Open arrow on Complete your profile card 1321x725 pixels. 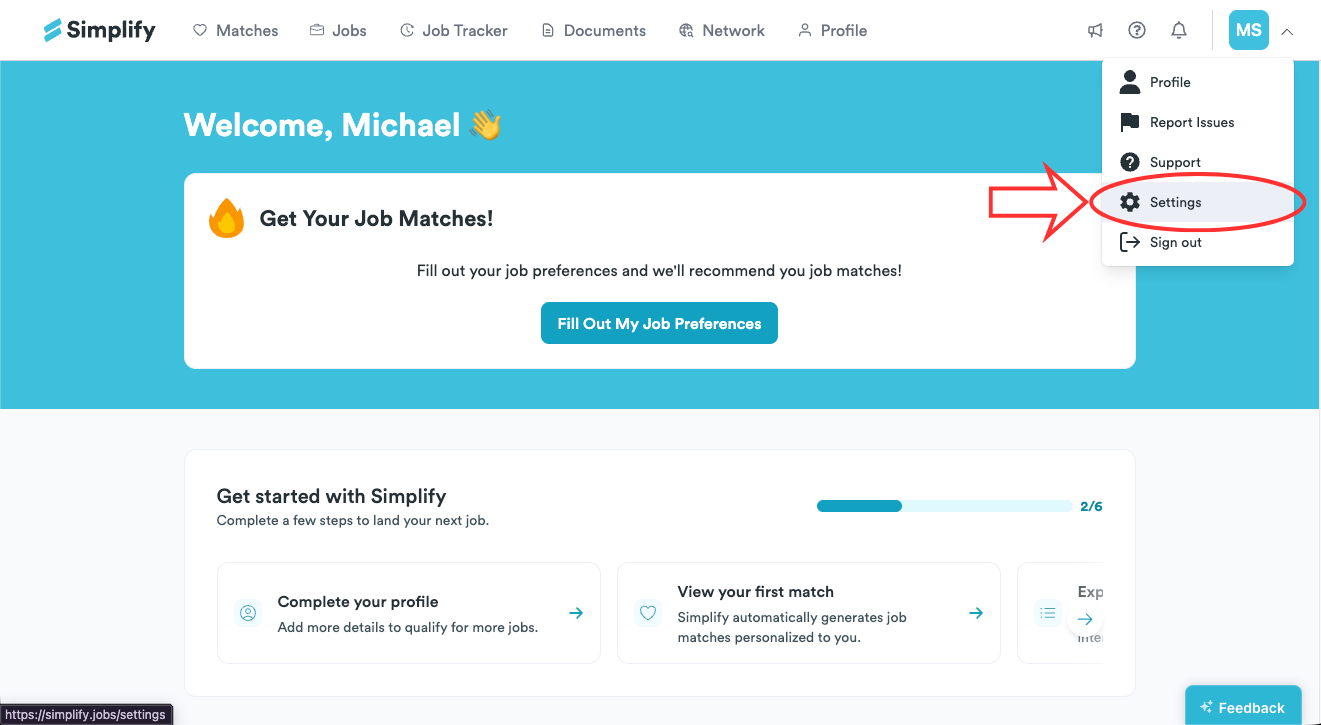tap(576, 613)
